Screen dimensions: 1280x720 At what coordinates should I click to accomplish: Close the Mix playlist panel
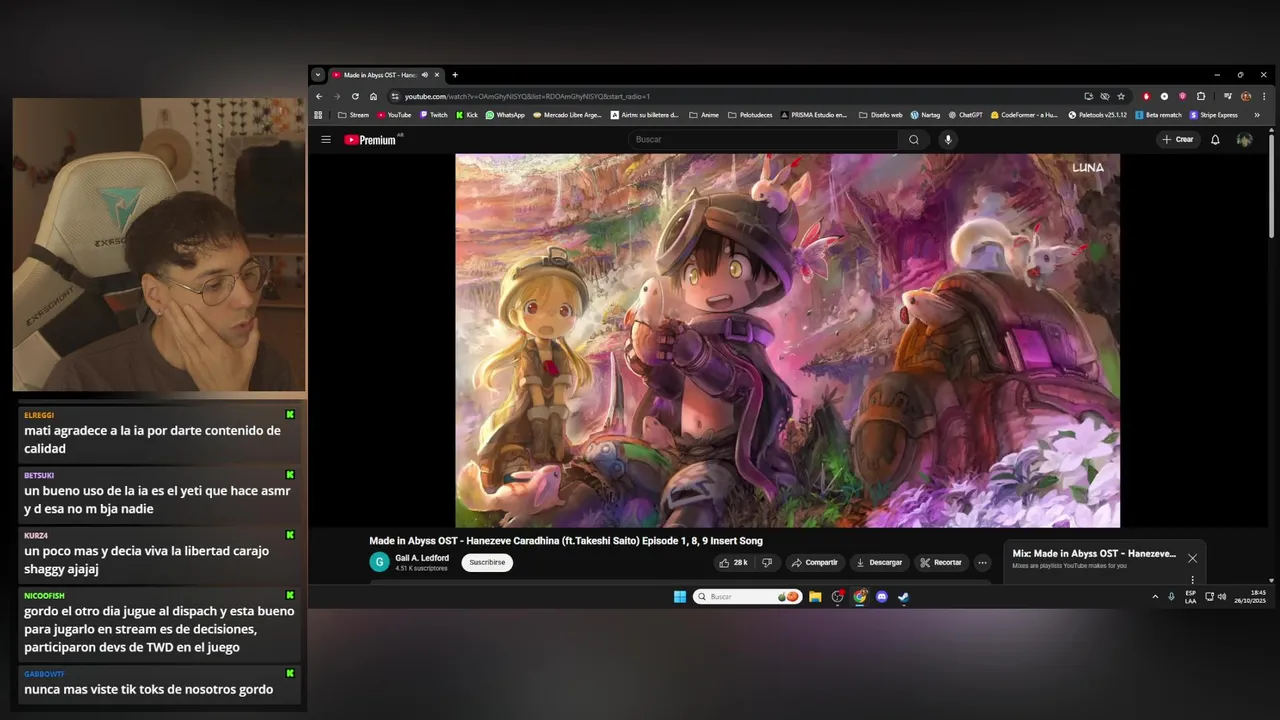(x=1192, y=558)
